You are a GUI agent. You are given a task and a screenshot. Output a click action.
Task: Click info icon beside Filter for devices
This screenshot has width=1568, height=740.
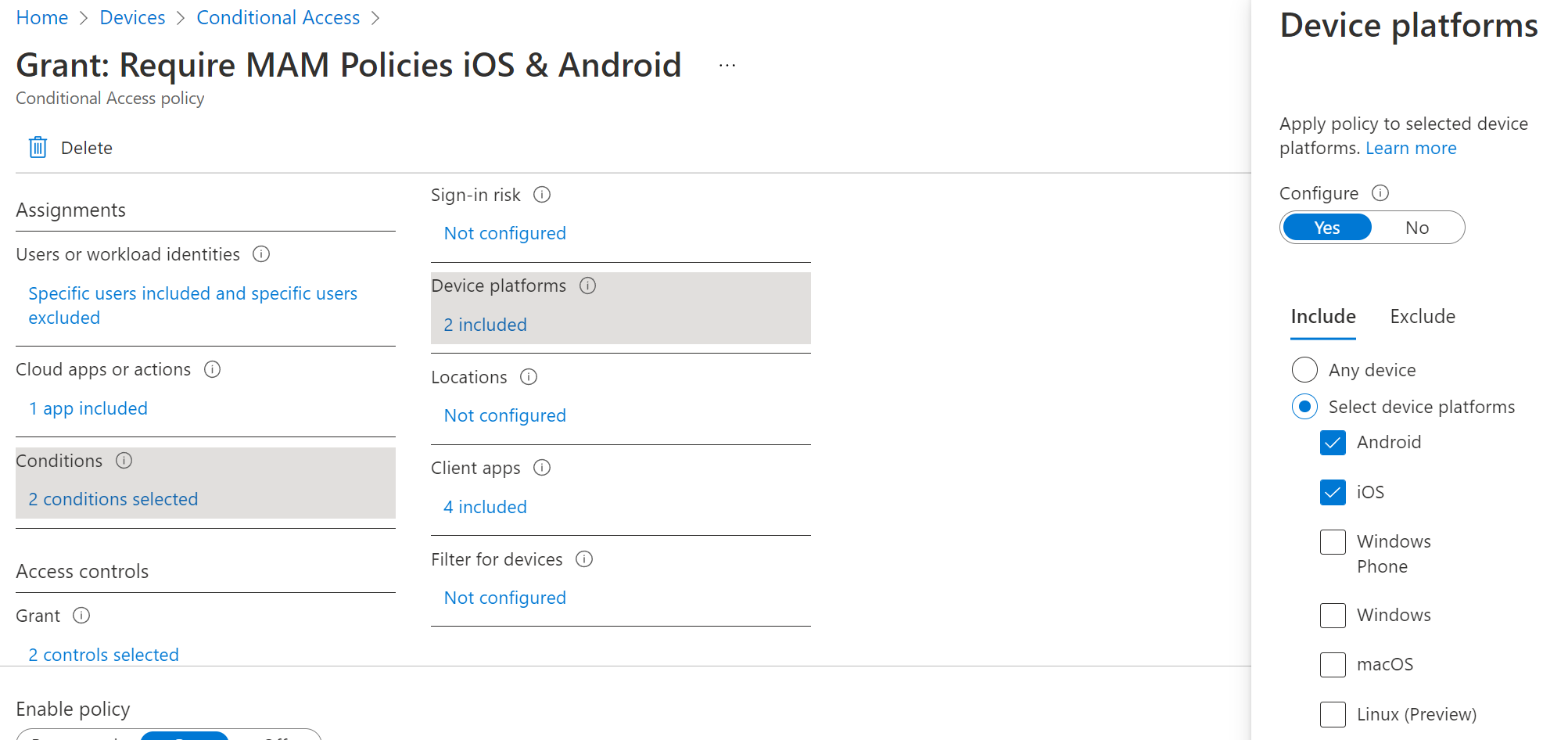tap(584, 559)
